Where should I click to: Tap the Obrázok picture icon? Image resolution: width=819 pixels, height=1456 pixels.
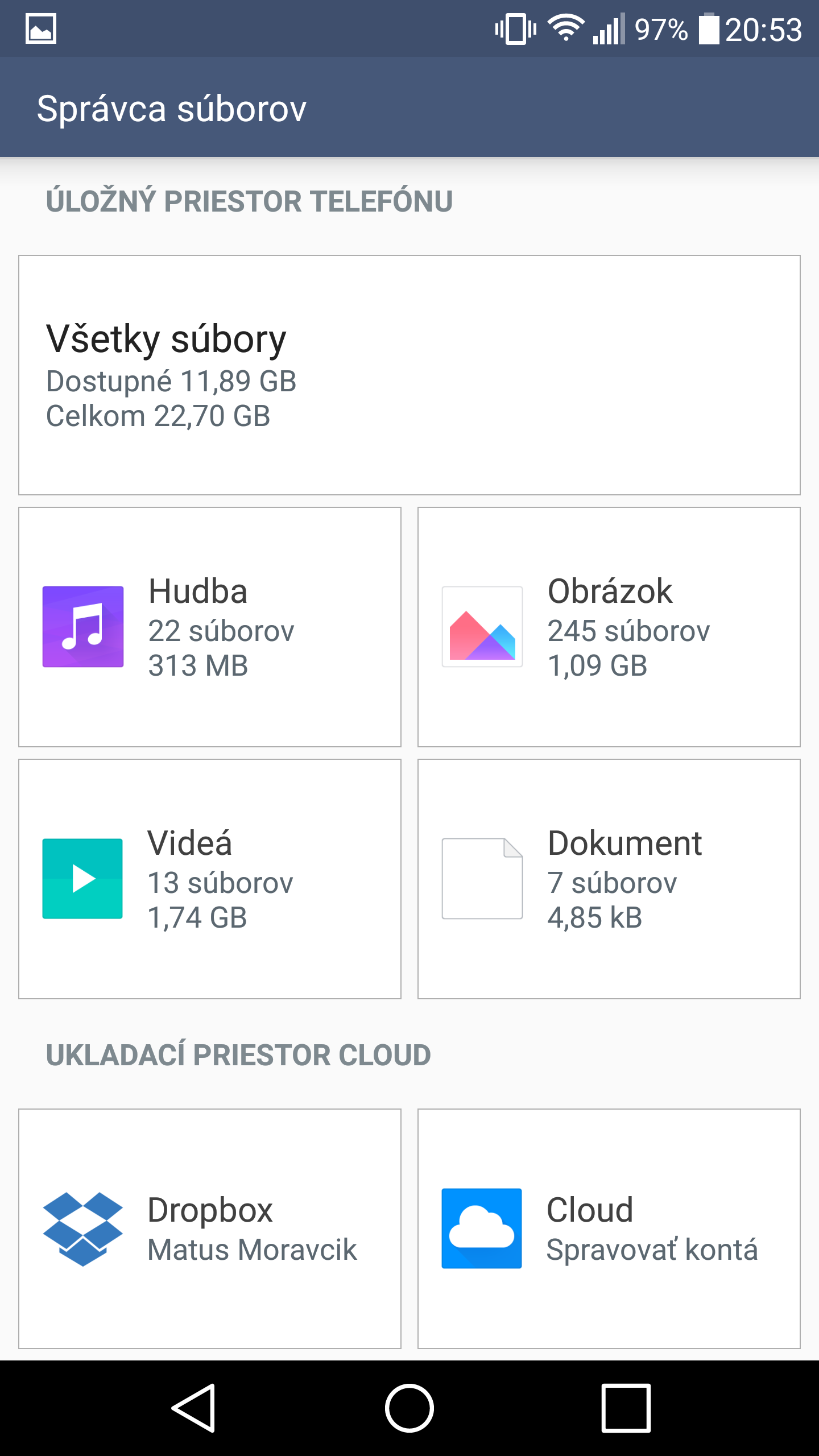pyautogui.click(x=482, y=626)
